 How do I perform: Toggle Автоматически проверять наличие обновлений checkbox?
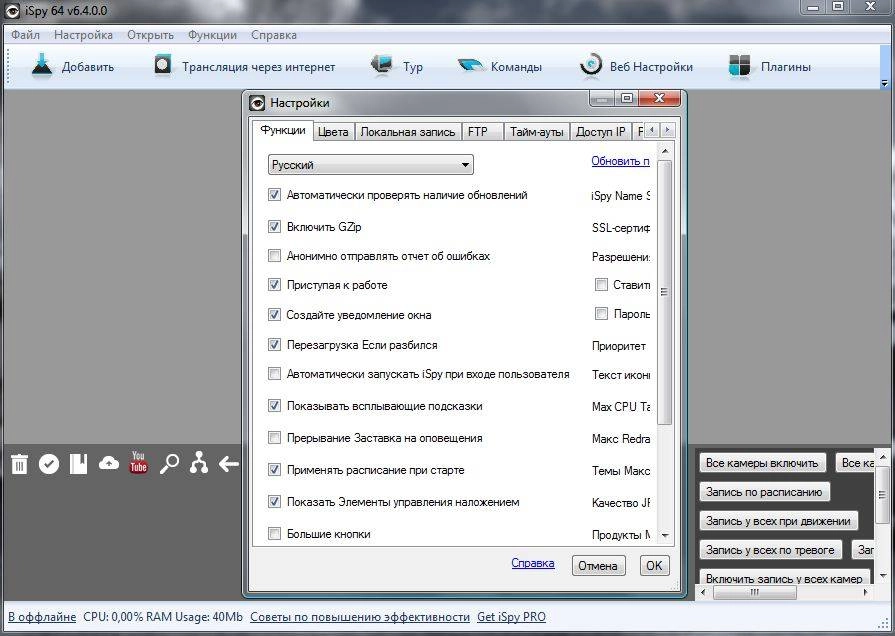click(x=275, y=195)
